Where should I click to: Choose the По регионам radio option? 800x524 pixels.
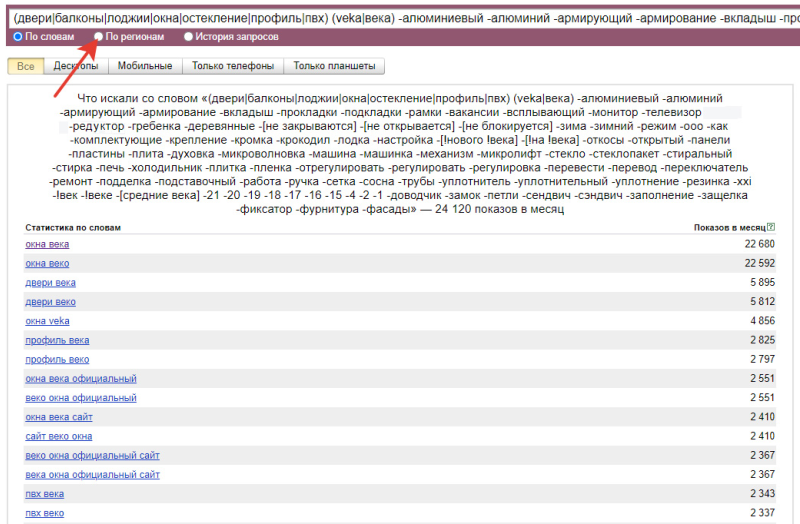98,37
